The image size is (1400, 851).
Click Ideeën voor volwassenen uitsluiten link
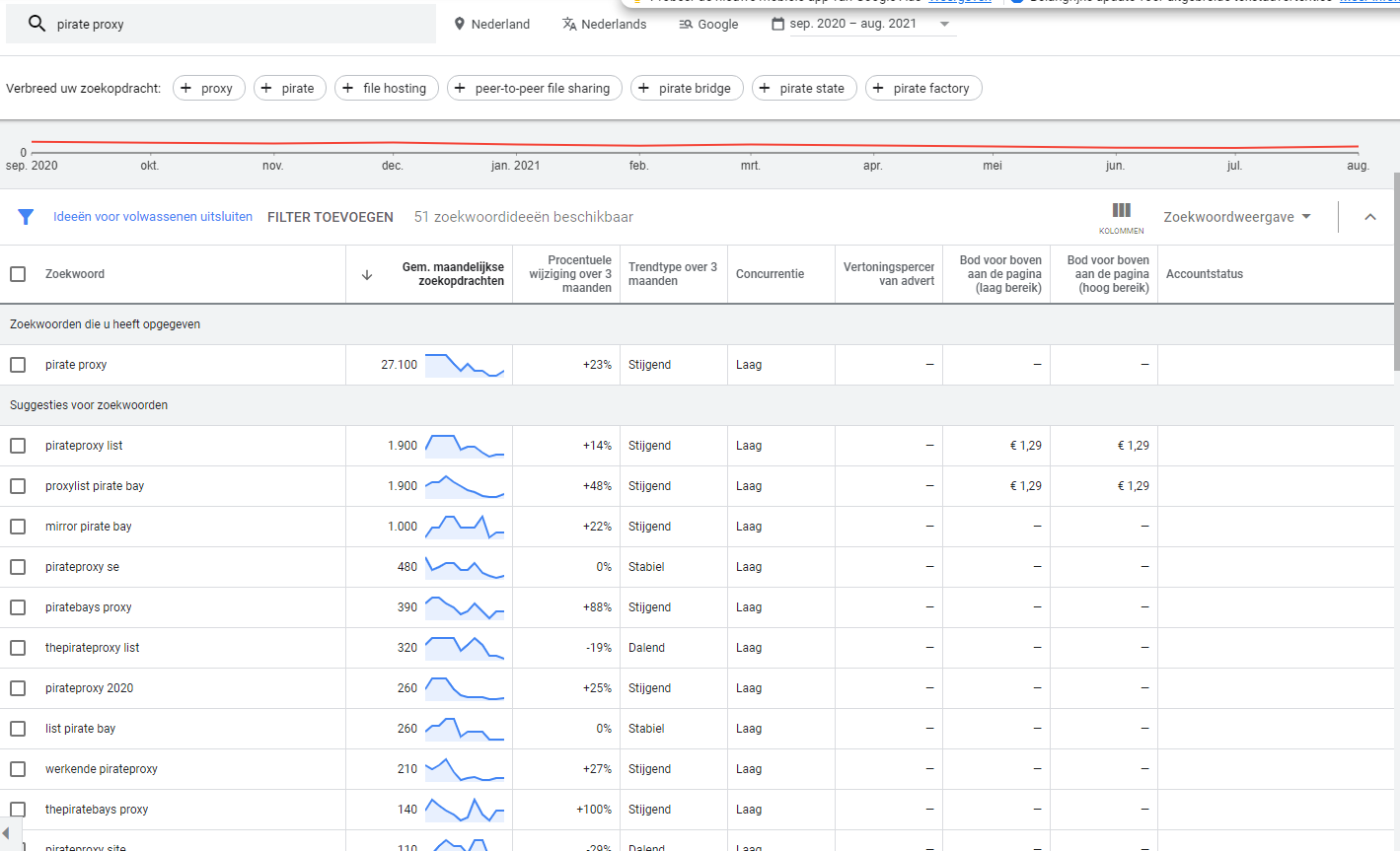[153, 217]
